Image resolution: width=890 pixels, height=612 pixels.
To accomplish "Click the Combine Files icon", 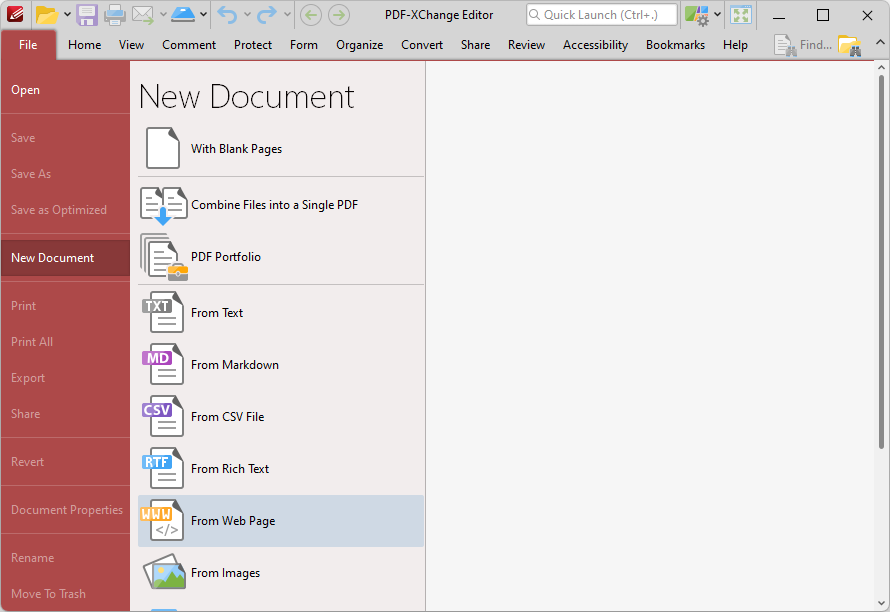I will 163,206.
